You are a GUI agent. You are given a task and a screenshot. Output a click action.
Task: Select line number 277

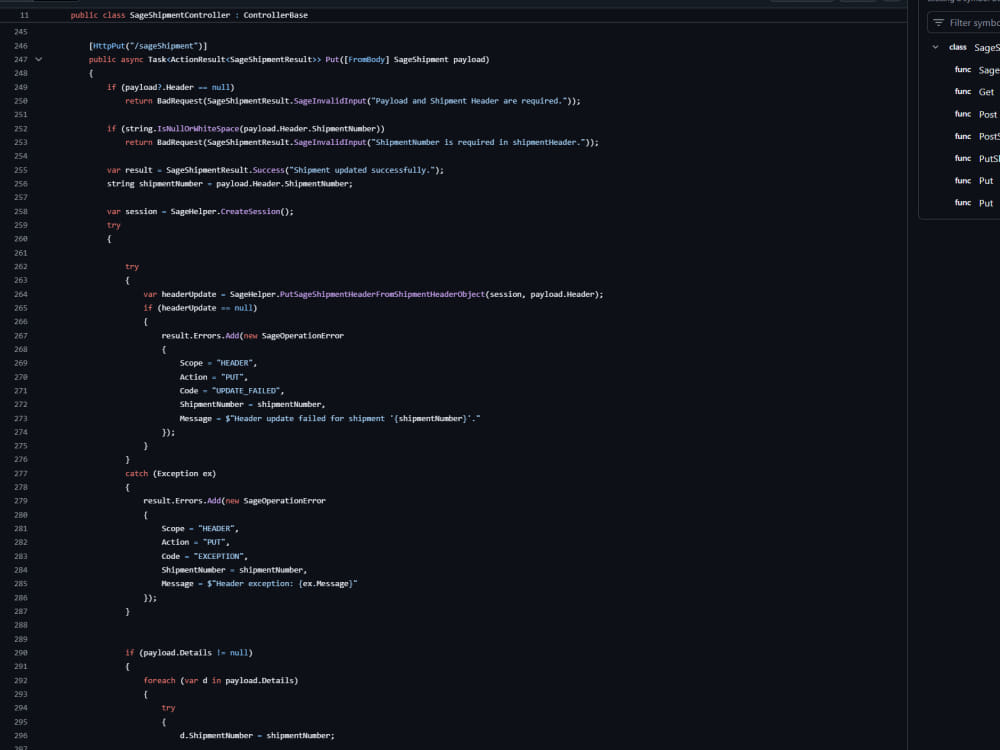21,474
